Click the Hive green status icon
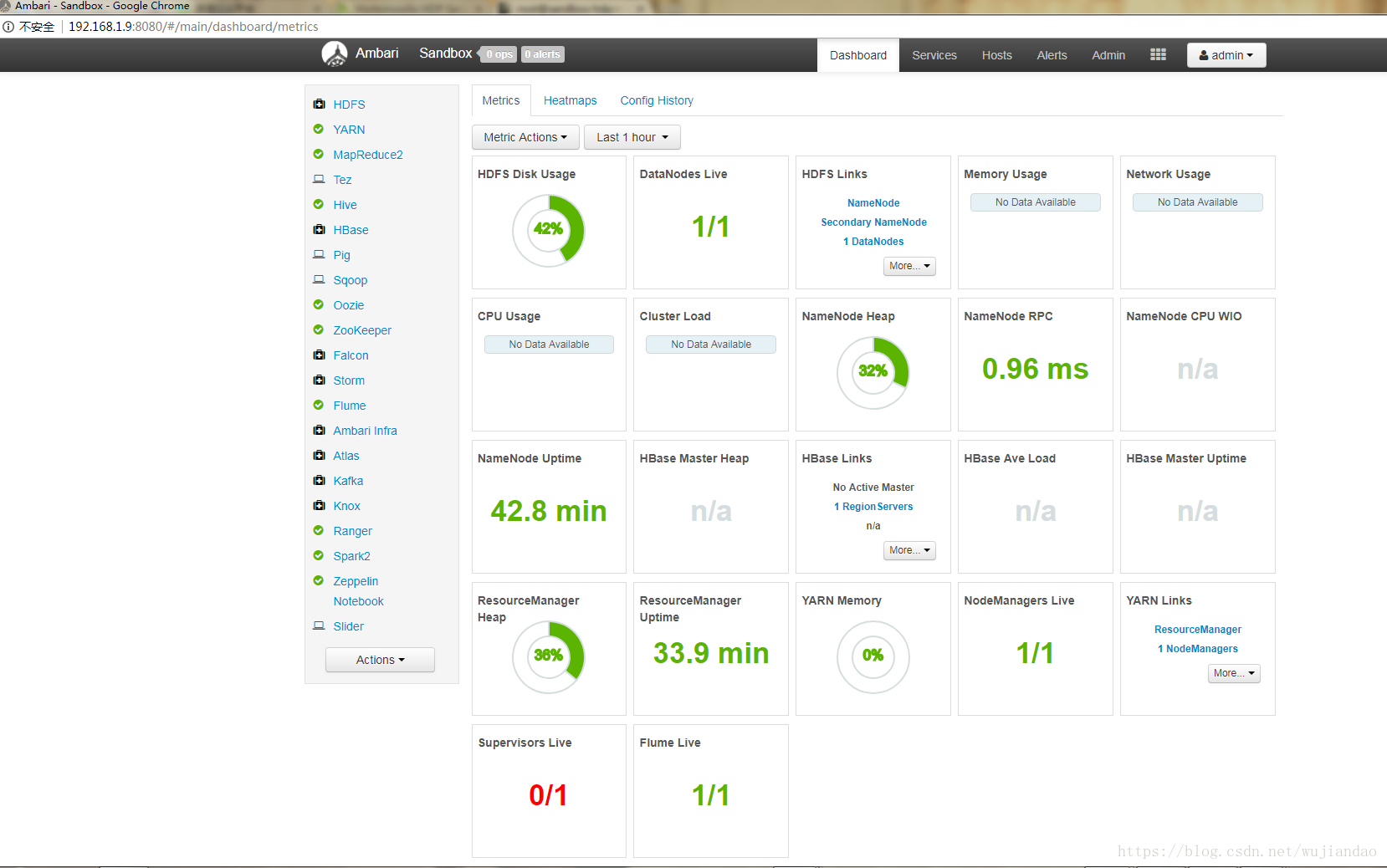1387x868 pixels. point(319,205)
